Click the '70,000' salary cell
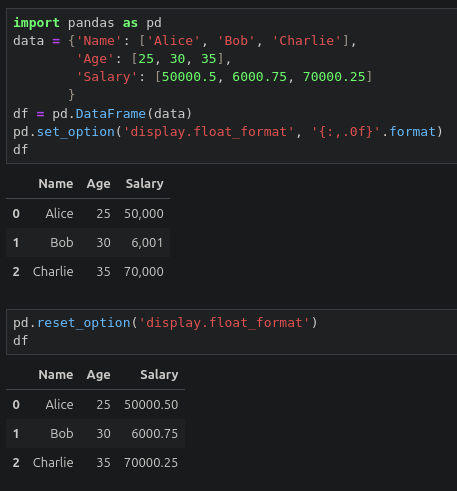Viewport: 457px width, 491px height. pyautogui.click(x=144, y=272)
